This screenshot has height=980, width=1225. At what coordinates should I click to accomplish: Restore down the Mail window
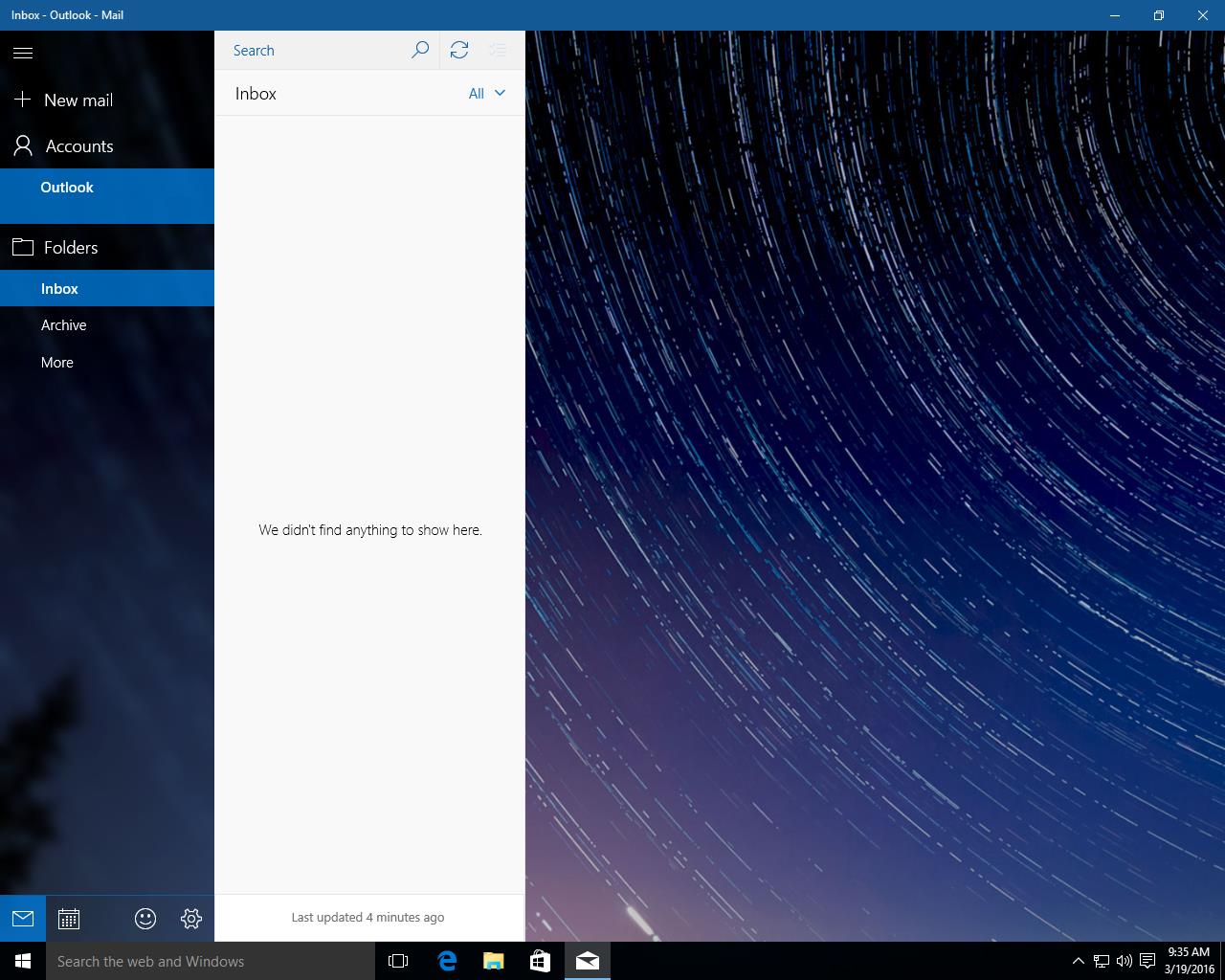[1159, 15]
